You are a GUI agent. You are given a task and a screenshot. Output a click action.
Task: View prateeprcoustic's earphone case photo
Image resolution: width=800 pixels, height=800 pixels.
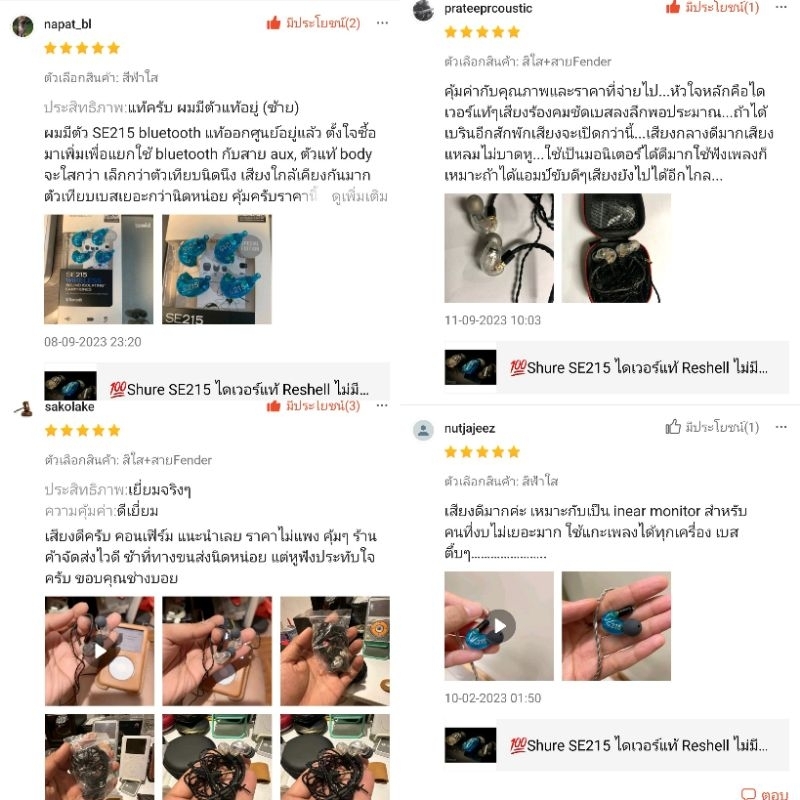[616, 248]
